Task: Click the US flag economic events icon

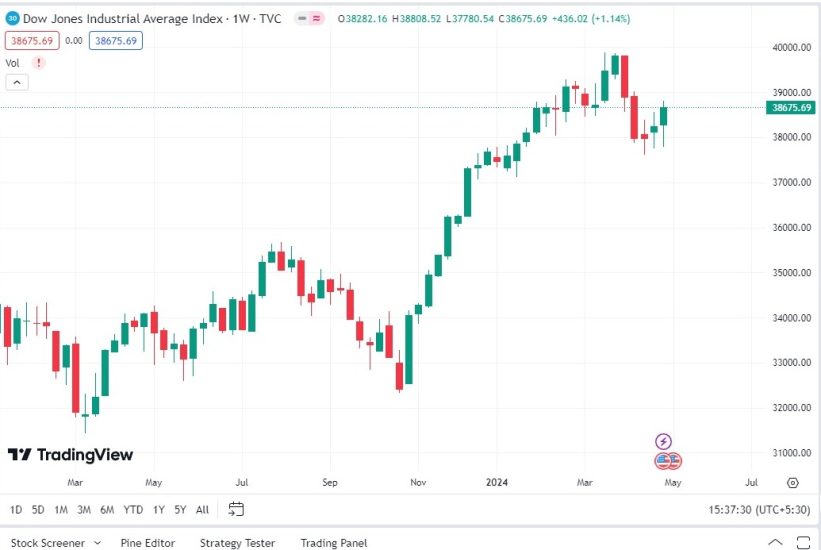Action: point(668,461)
